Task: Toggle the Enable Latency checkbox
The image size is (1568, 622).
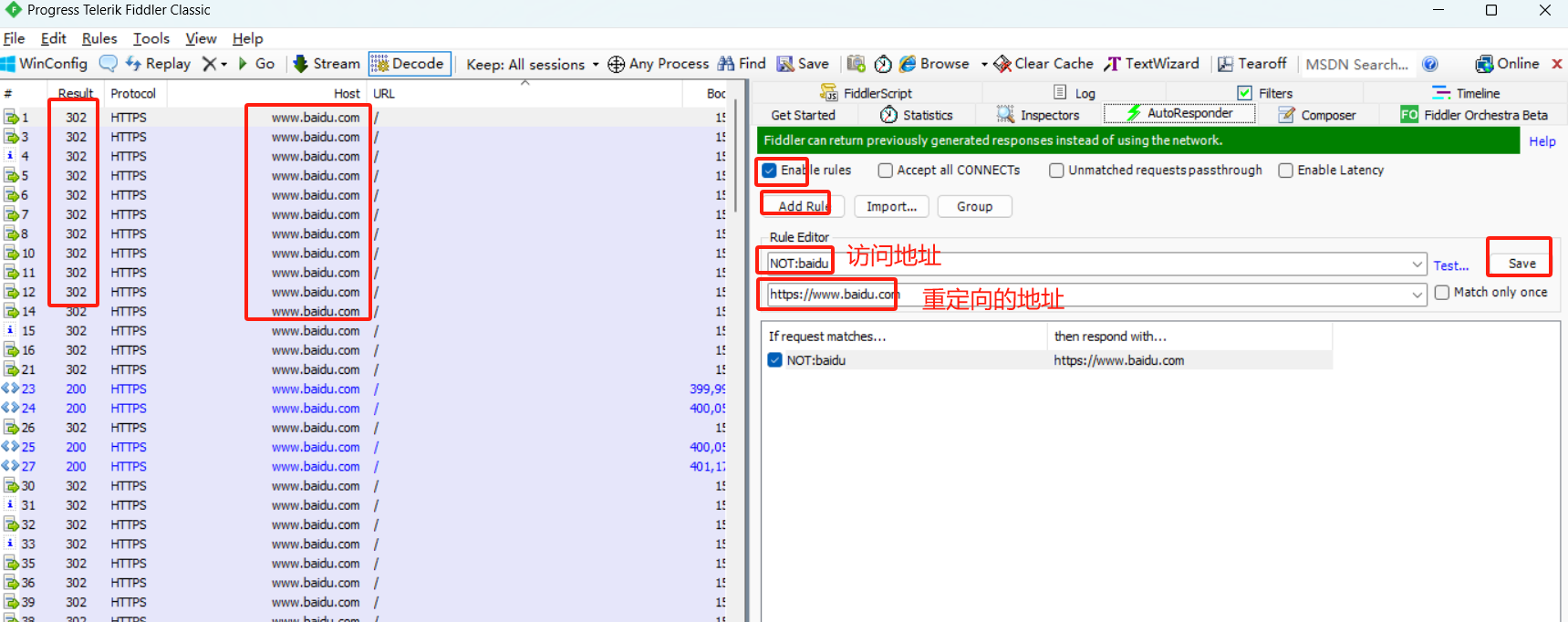Action: 1285,171
